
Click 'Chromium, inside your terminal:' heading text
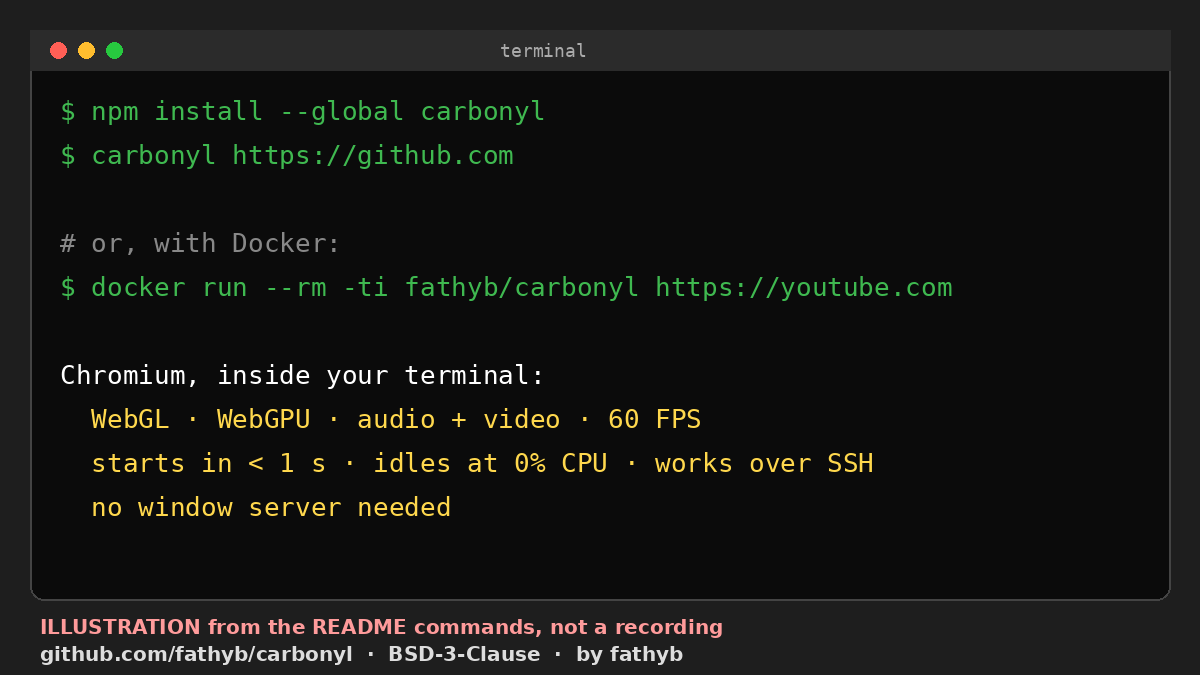303,375
